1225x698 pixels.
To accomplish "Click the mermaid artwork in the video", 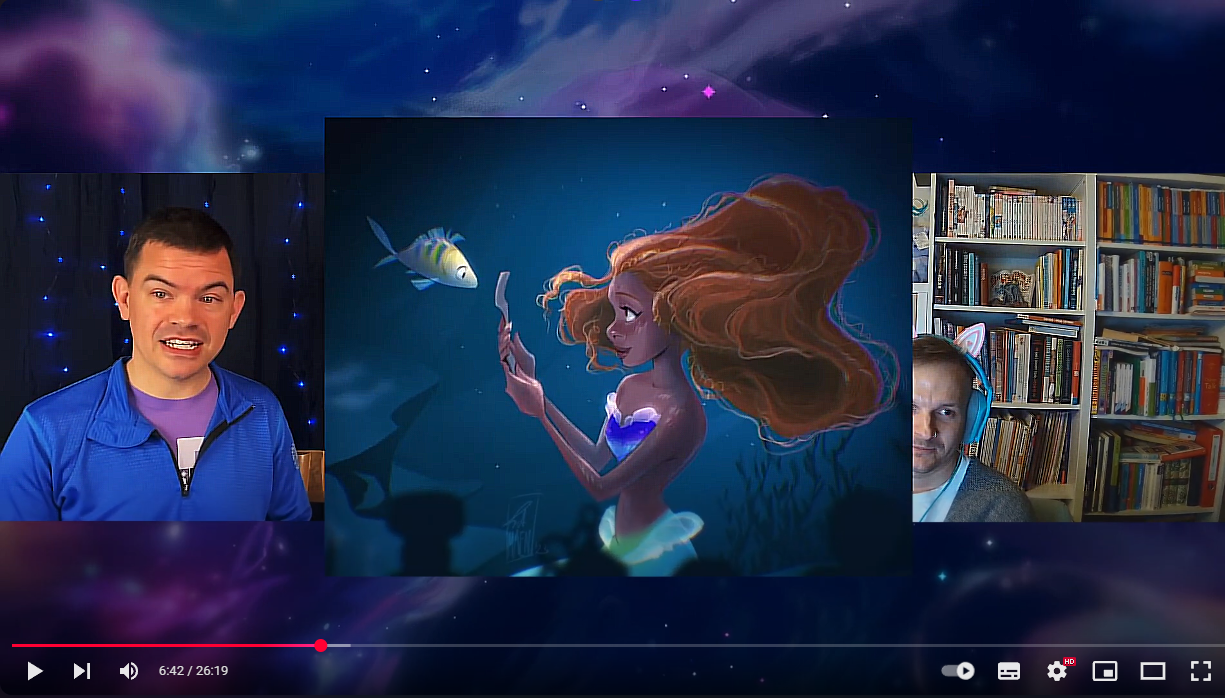I will [618, 347].
